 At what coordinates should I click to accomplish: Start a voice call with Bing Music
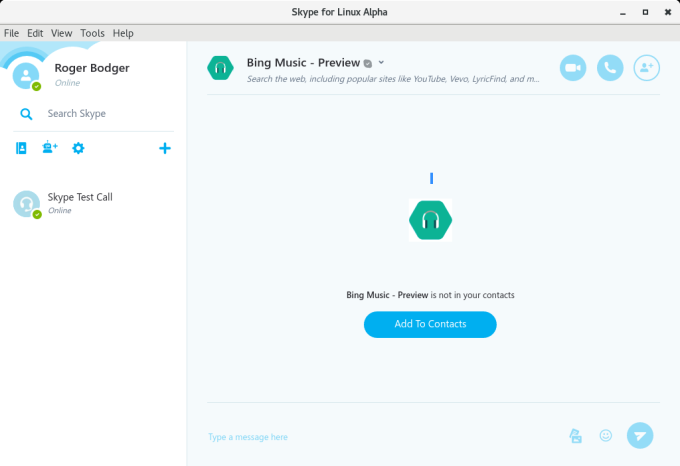click(610, 67)
